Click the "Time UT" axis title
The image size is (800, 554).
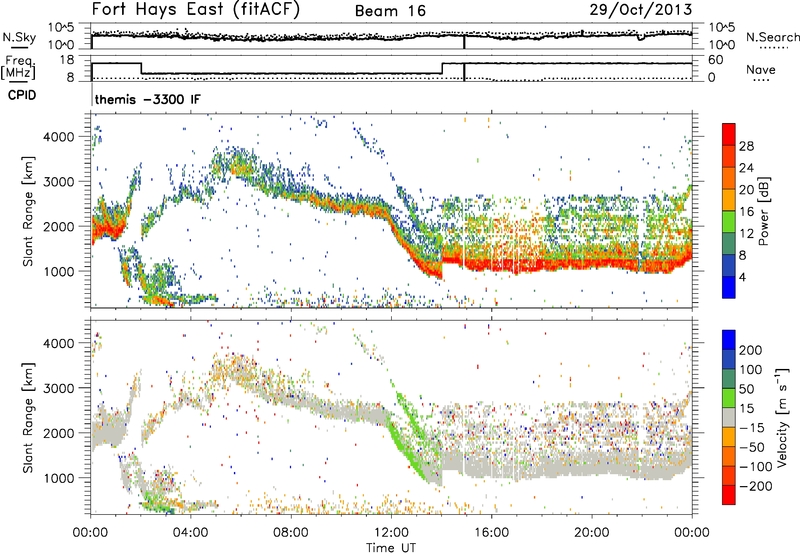point(391,548)
